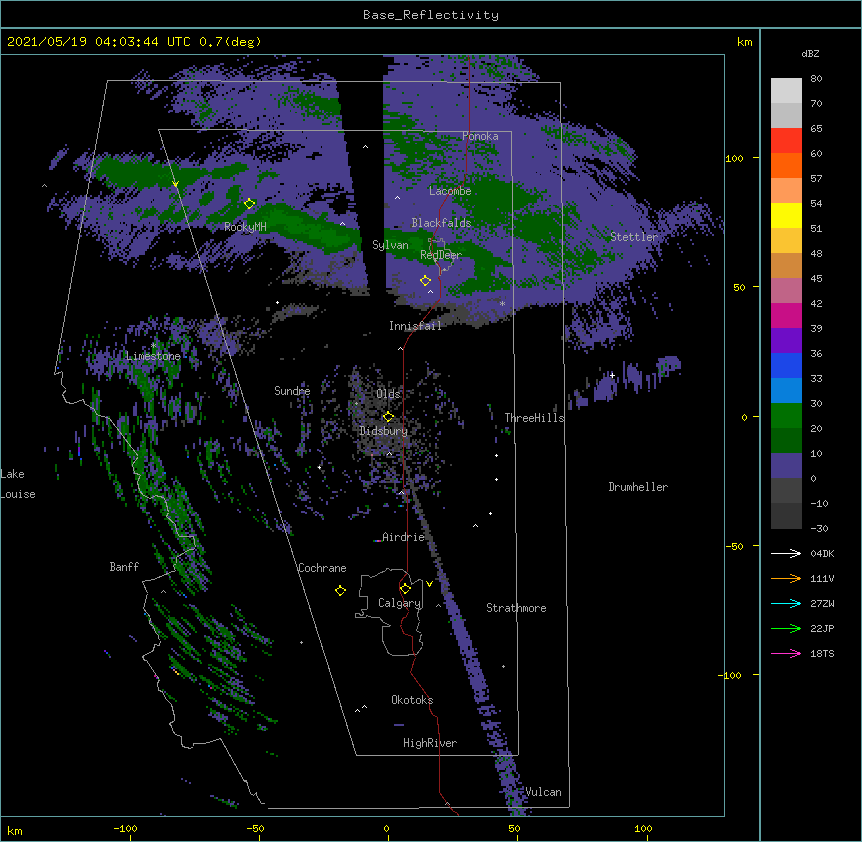The width and height of the screenshot is (862, 842).
Task: Click the Drumheller label
Action: [x=638, y=487]
